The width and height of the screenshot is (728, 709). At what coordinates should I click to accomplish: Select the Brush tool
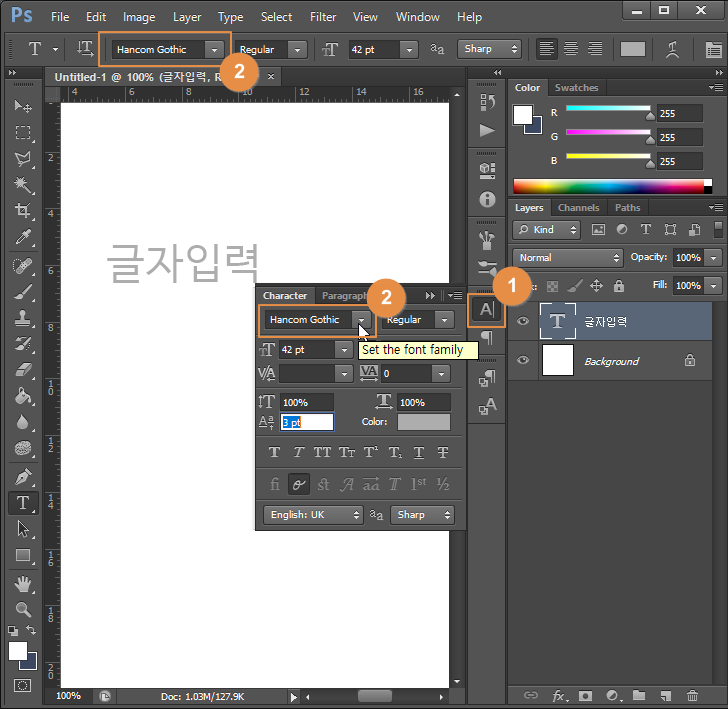click(23, 292)
